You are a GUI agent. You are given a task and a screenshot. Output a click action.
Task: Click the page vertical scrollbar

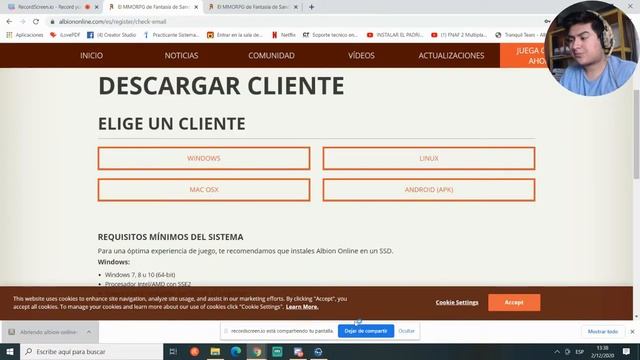click(636, 135)
